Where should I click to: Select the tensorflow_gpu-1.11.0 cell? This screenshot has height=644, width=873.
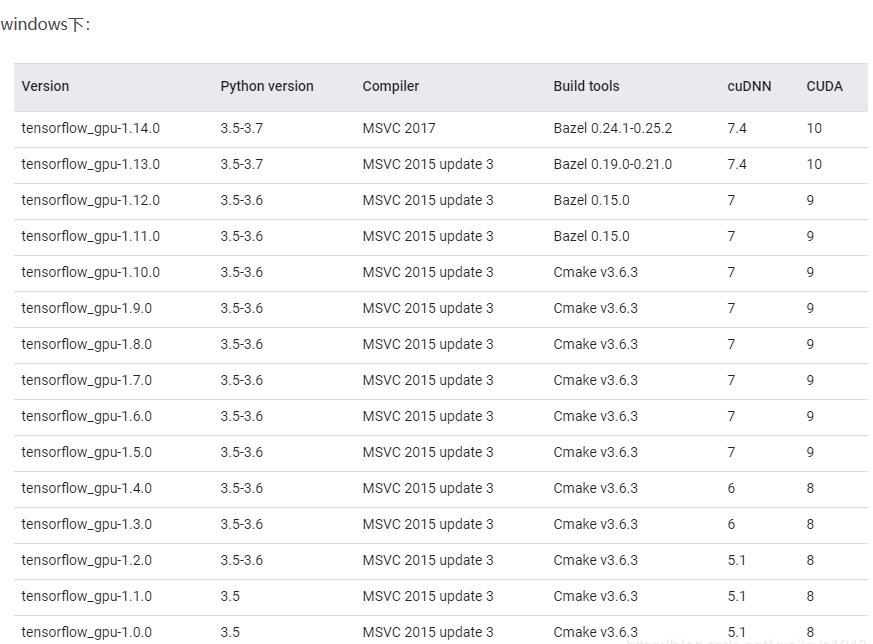[90, 237]
